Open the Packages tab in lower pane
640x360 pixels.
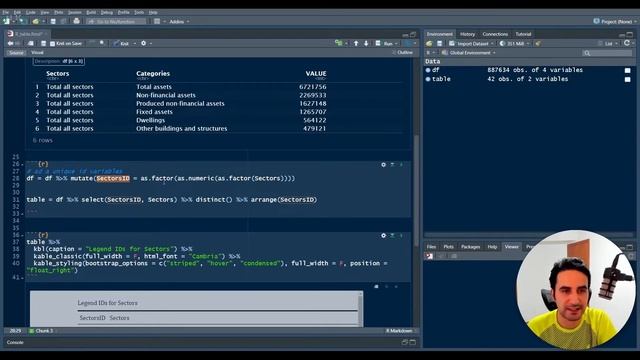470,247
